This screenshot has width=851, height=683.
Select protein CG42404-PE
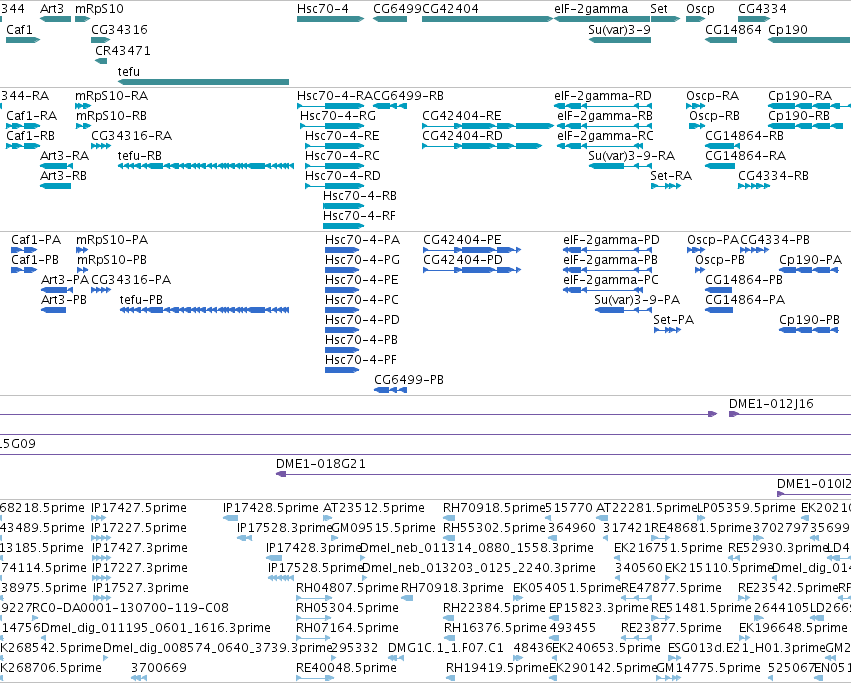(x=472, y=250)
